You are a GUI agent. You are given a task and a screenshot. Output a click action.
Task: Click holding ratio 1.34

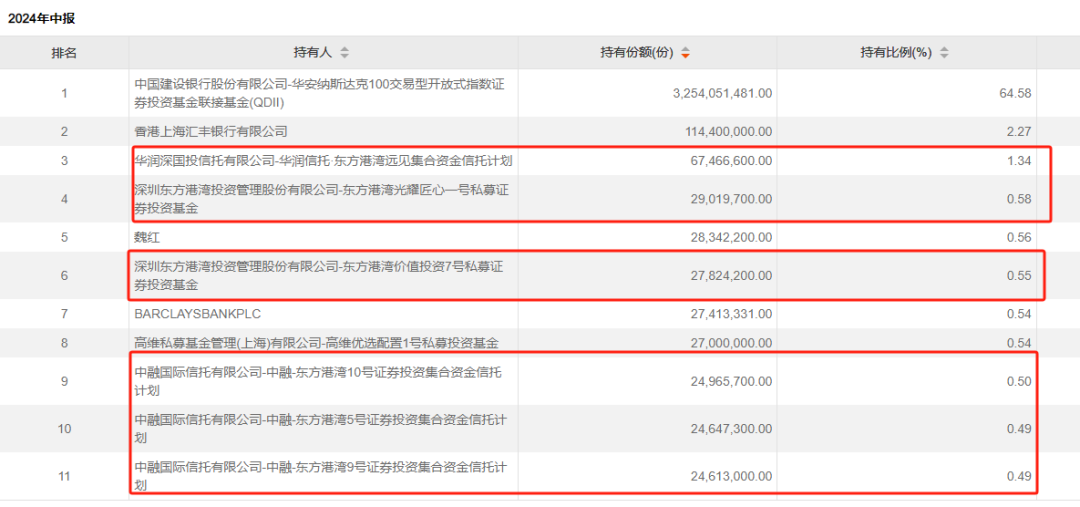click(x=1021, y=161)
